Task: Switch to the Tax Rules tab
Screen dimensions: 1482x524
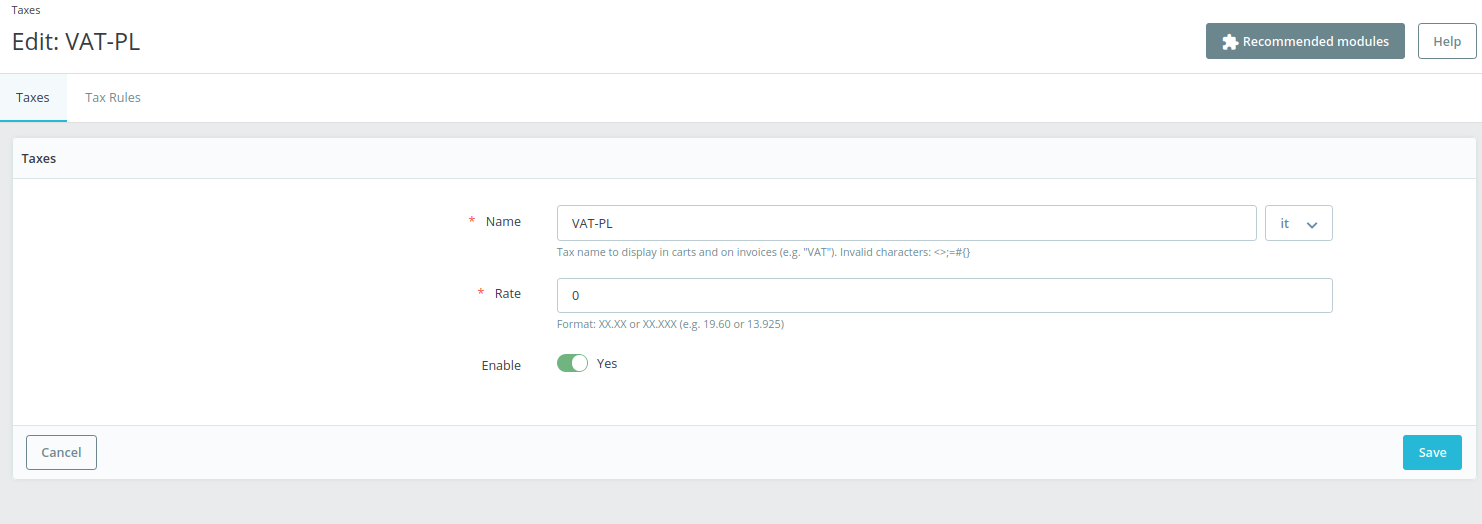Action: [x=113, y=97]
